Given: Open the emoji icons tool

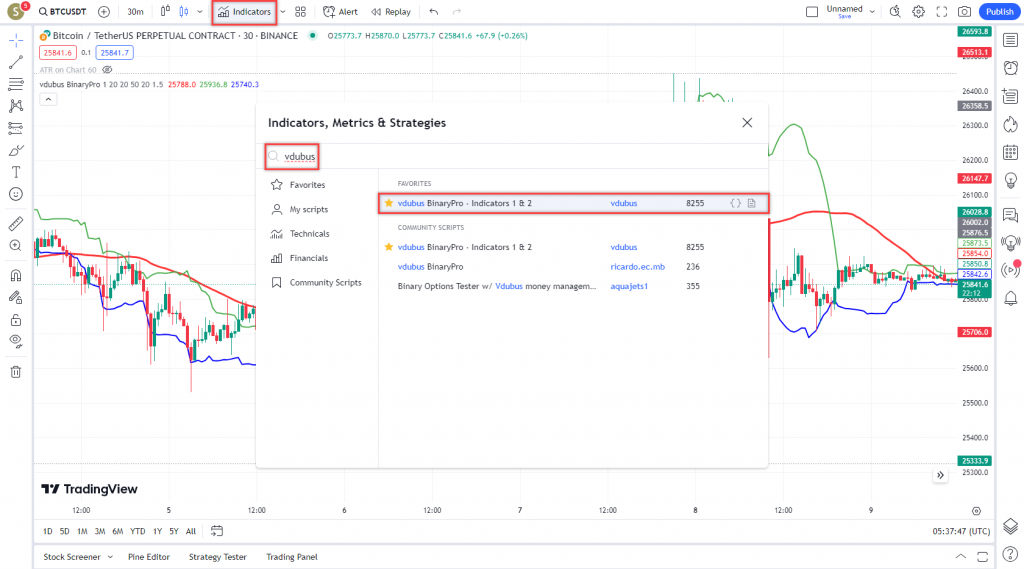Looking at the screenshot, I should [16, 194].
